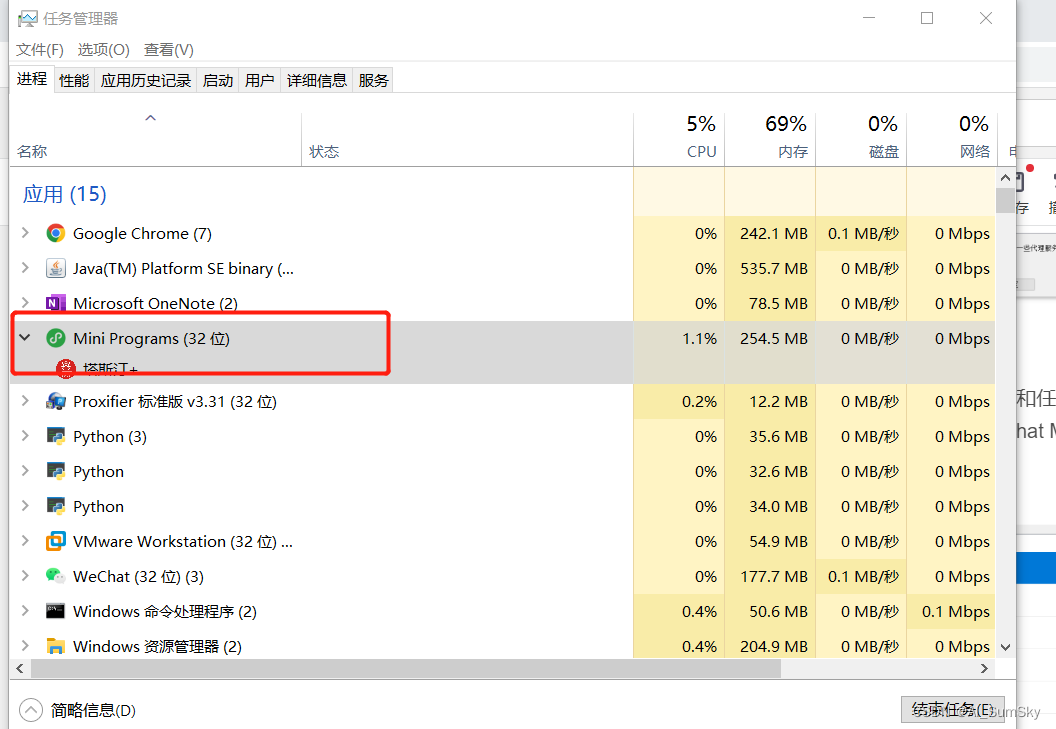Image resolution: width=1056 pixels, height=729 pixels.
Task: Switch to the 详细信息 tab
Action: tap(317, 81)
